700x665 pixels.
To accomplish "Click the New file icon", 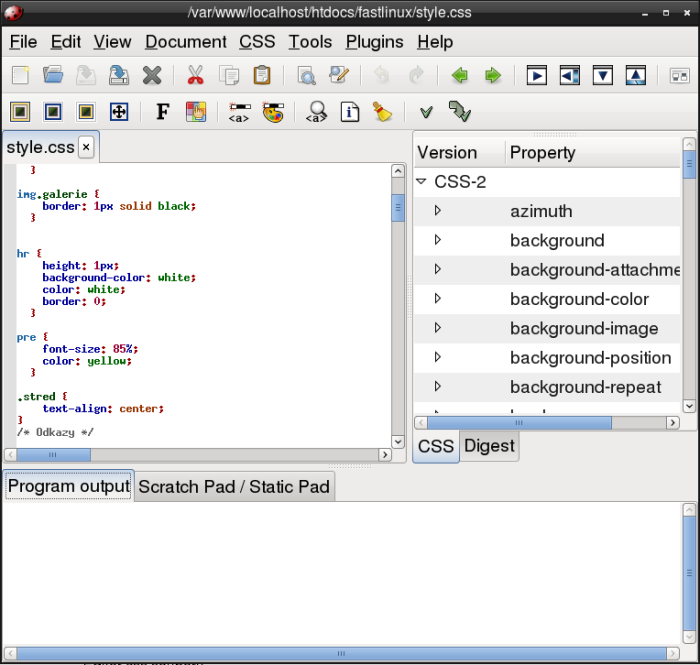I will pos(21,75).
